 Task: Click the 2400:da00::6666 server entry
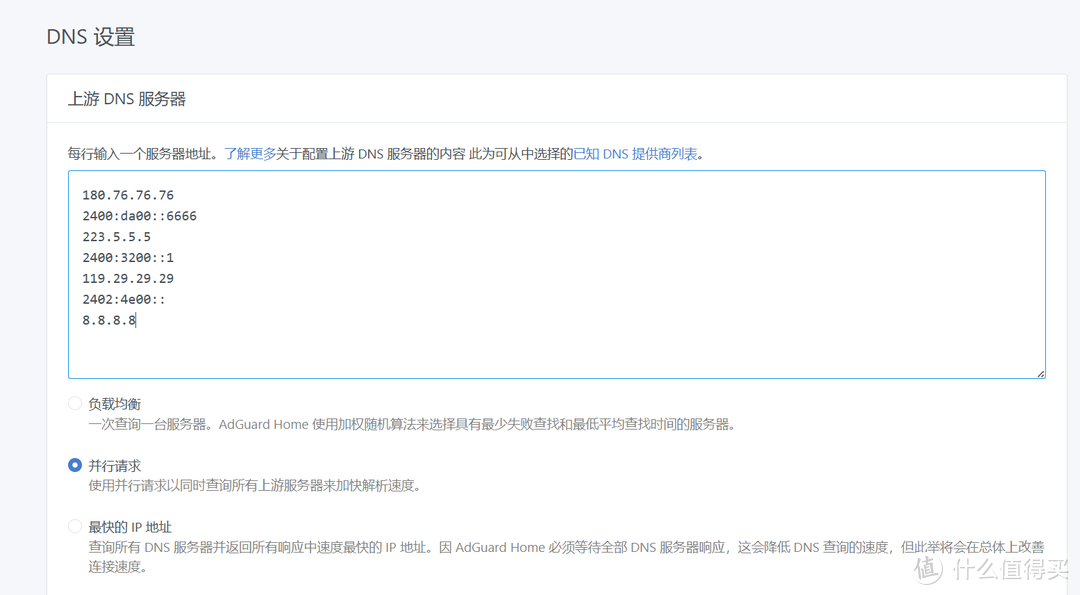tap(139, 215)
